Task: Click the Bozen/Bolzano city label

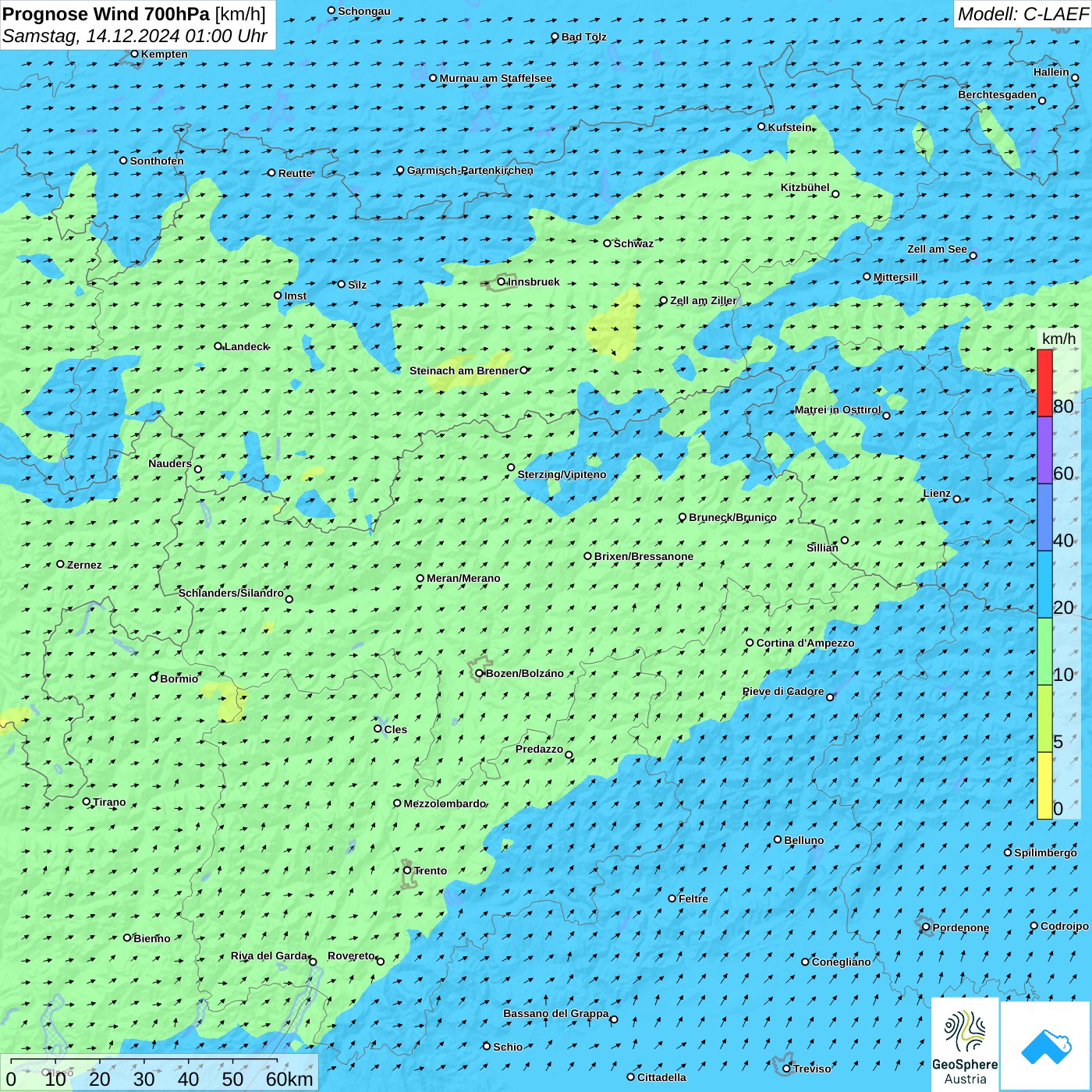Action: (x=524, y=673)
